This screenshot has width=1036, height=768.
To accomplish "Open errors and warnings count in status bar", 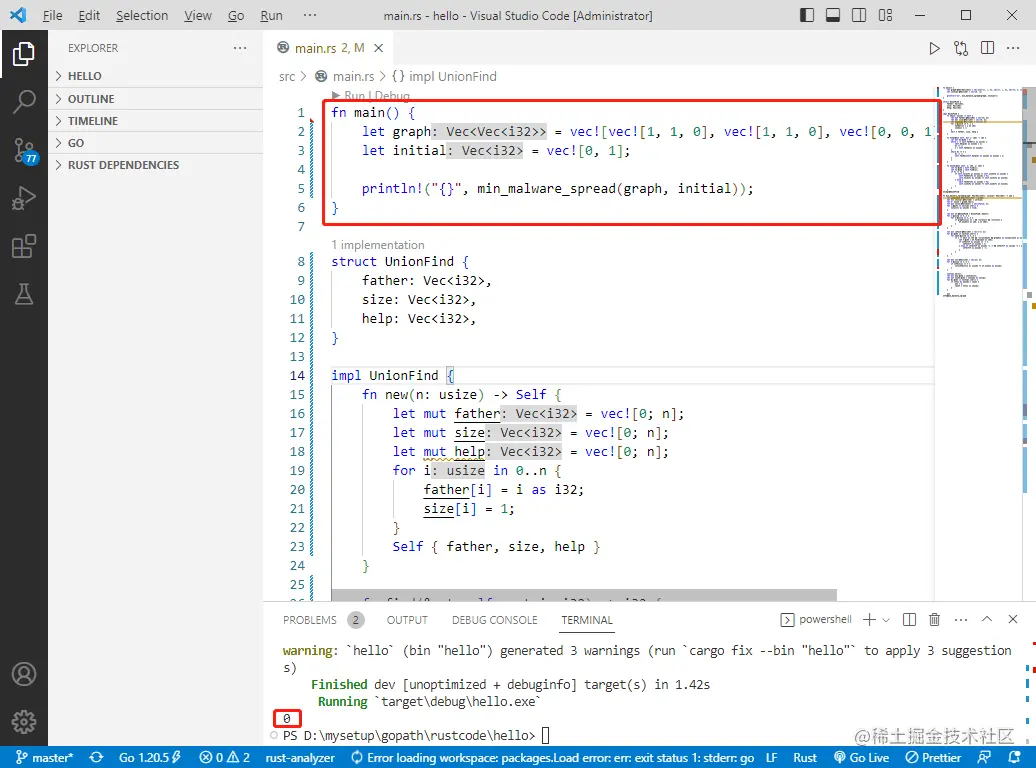I will pyautogui.click(x=225, y=757).
